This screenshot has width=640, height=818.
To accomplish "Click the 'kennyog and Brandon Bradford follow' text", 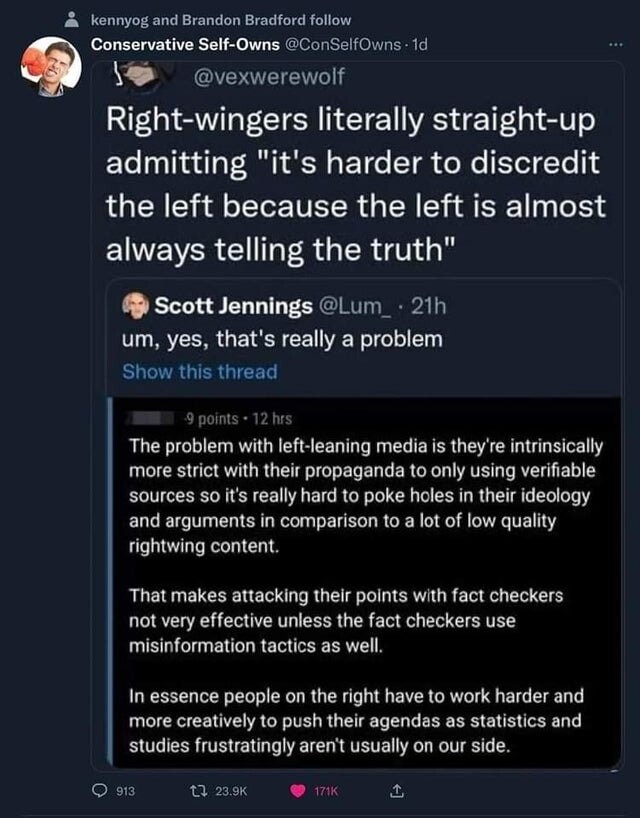I will point(220,20).
